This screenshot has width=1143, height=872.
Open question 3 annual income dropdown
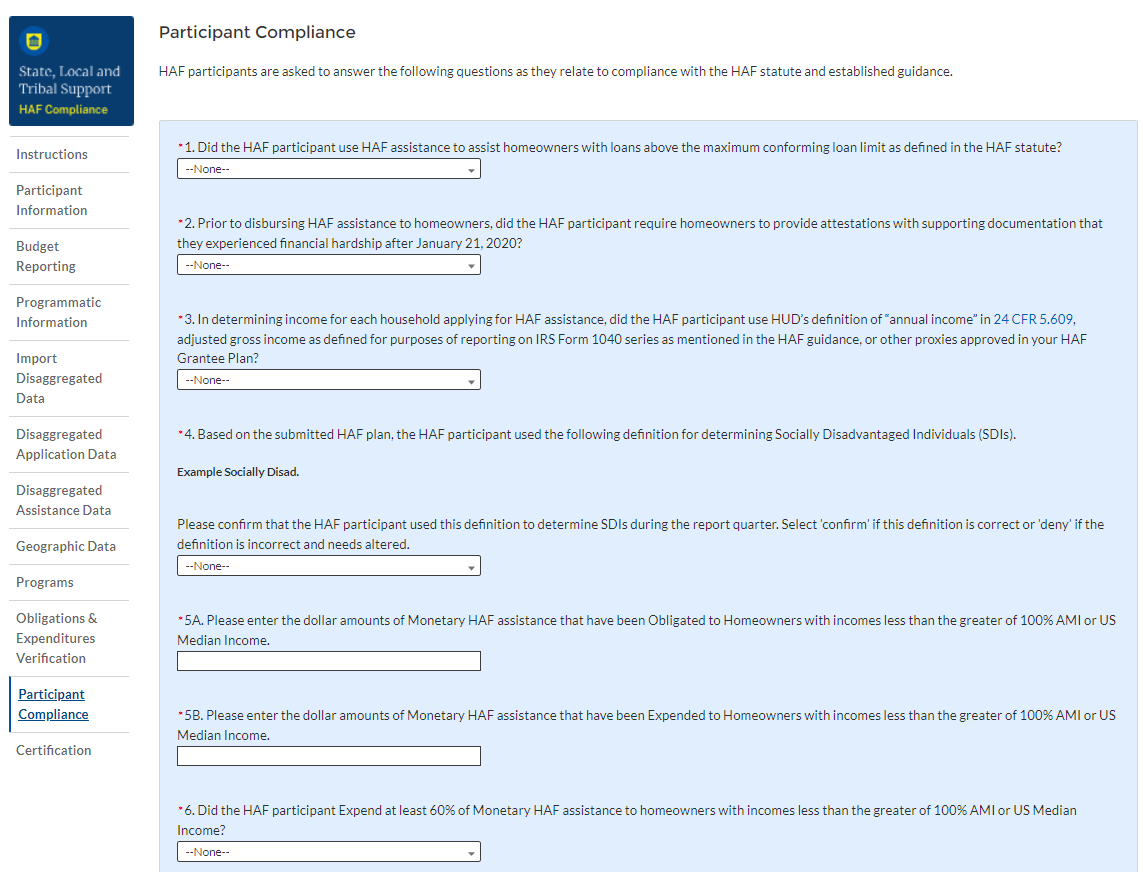click(328, 380)
